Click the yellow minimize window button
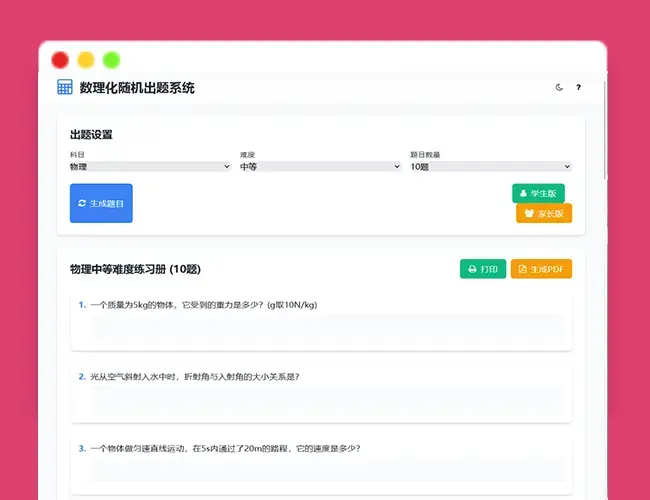The height and width of the screenshot is (500, 650). pos(86,60)
